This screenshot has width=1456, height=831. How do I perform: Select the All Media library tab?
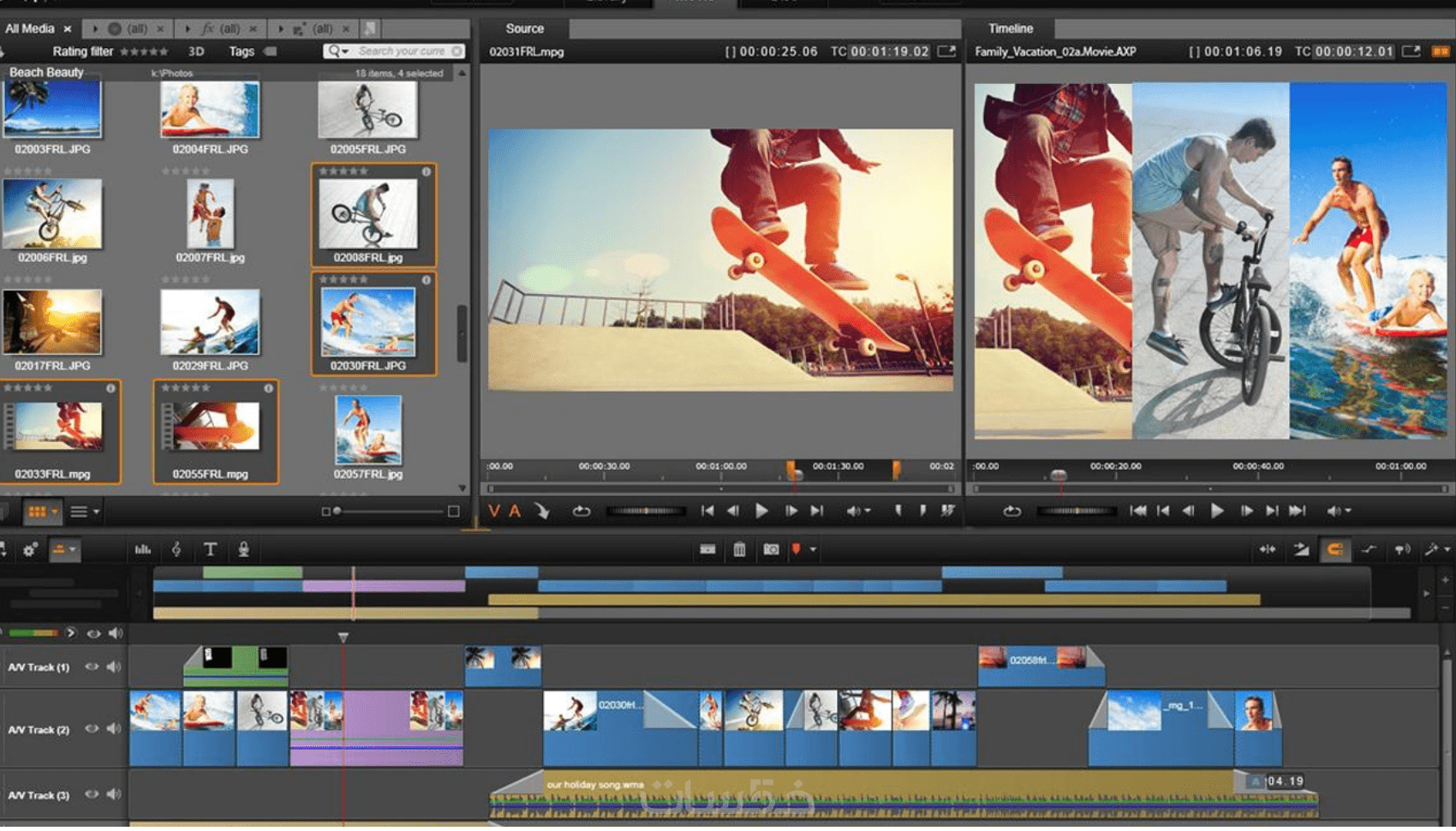[30, 28]
